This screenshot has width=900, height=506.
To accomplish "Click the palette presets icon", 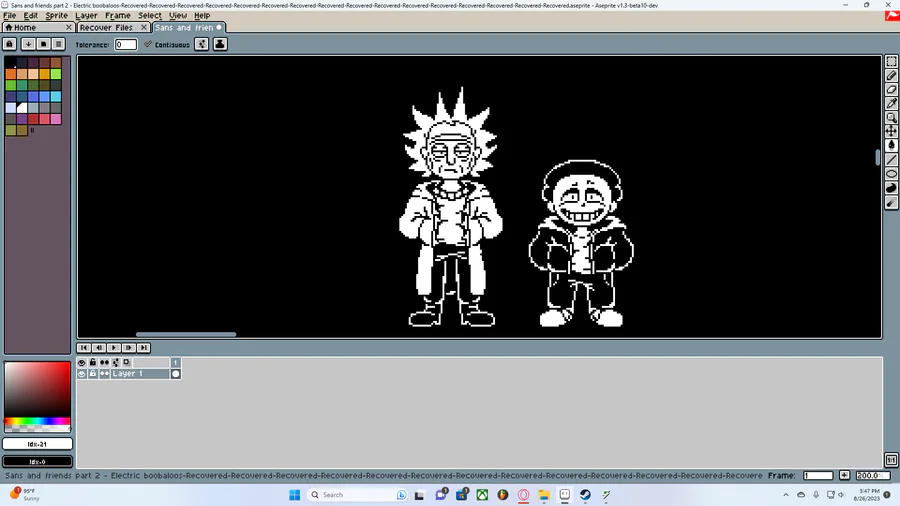I will (x=43, y=44).
